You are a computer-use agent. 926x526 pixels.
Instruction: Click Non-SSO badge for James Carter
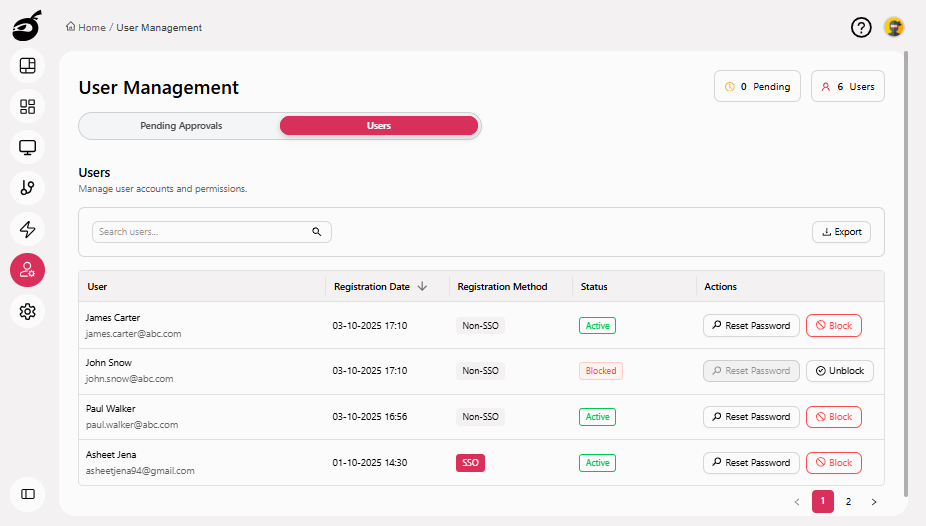coord(480,325)
